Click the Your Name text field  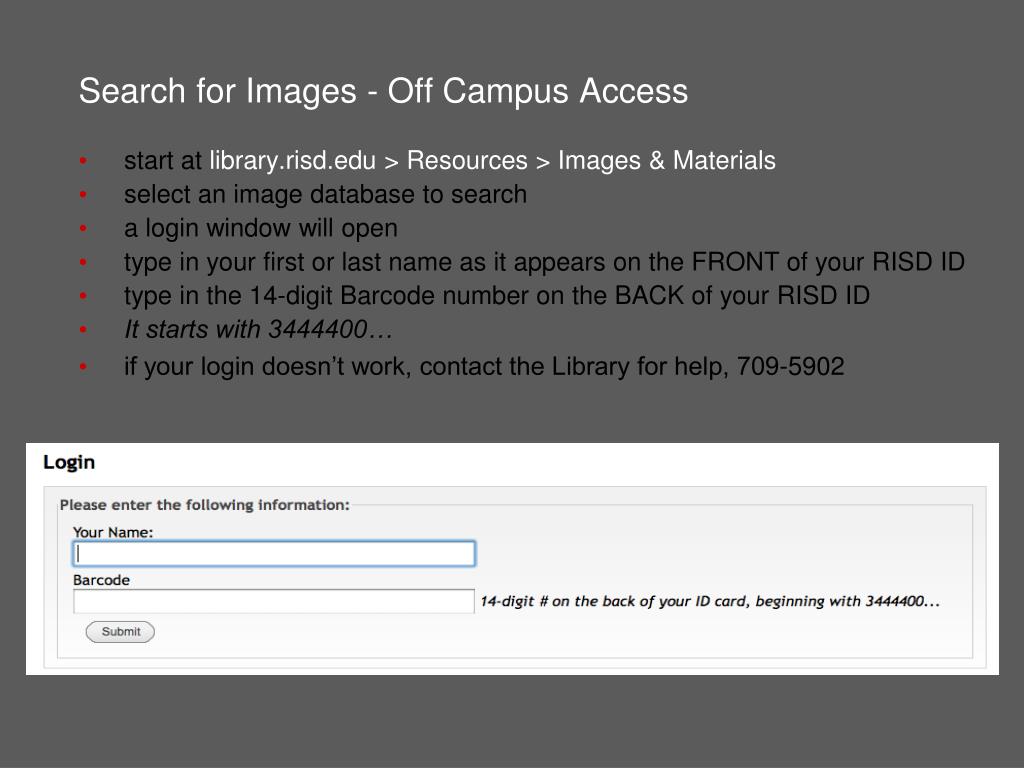tap(273, 554)
